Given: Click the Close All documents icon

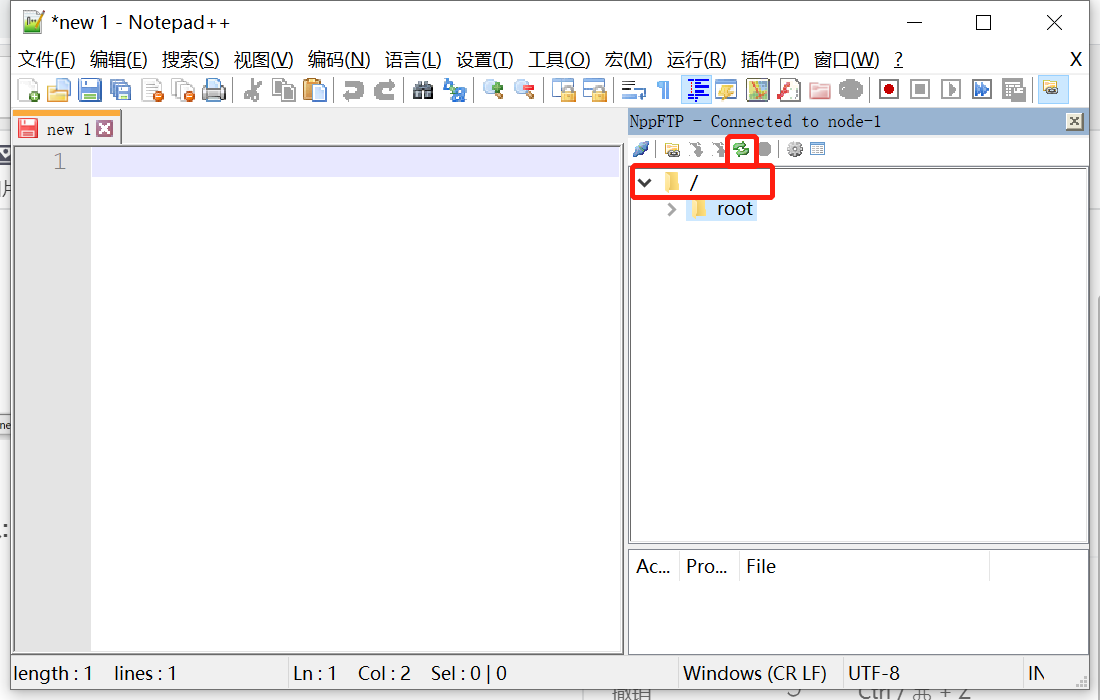Looking at the screenshot, I should coord(183,90).
